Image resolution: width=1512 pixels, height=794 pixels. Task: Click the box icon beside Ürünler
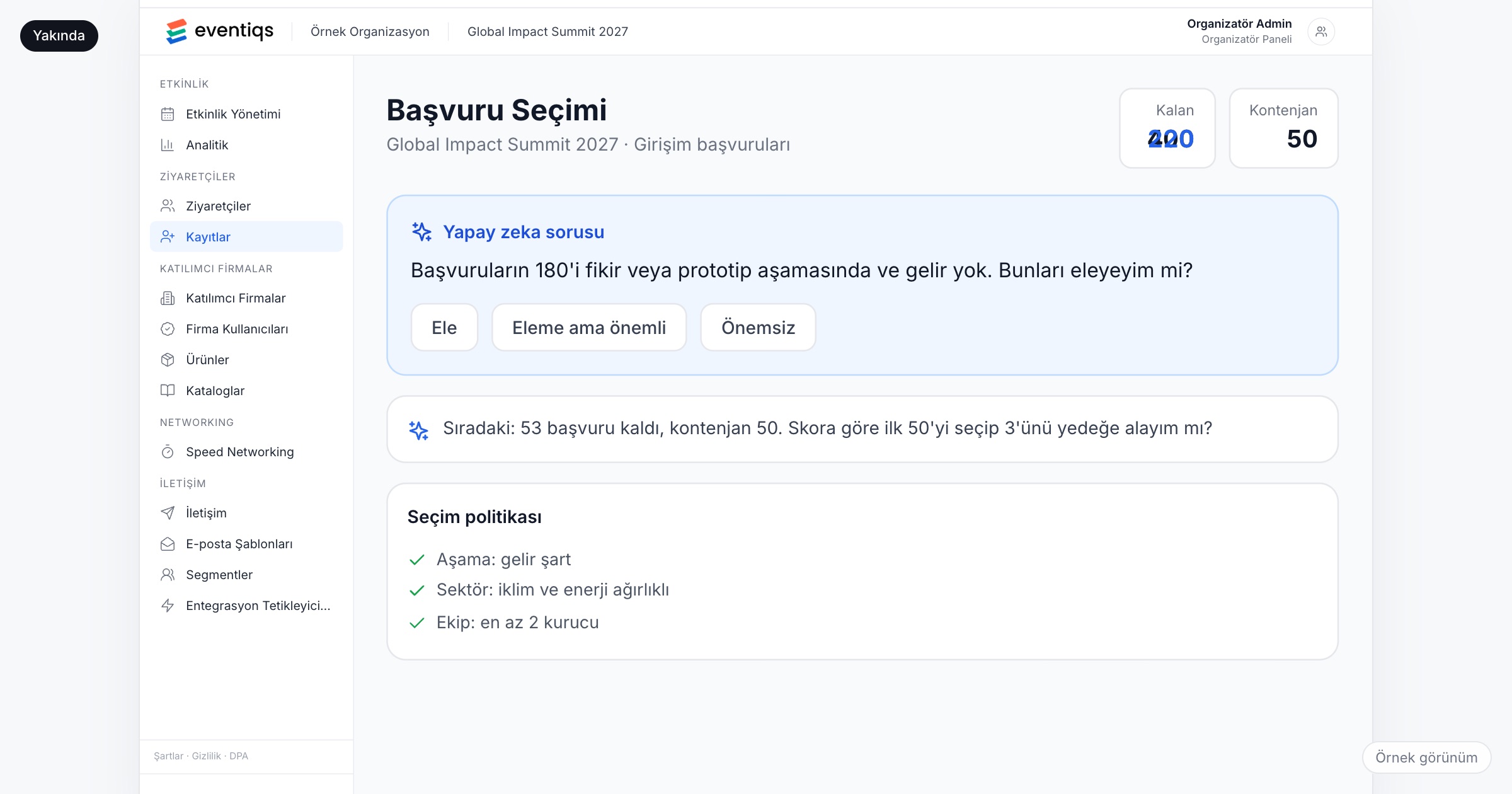click(x=168, y=360)
